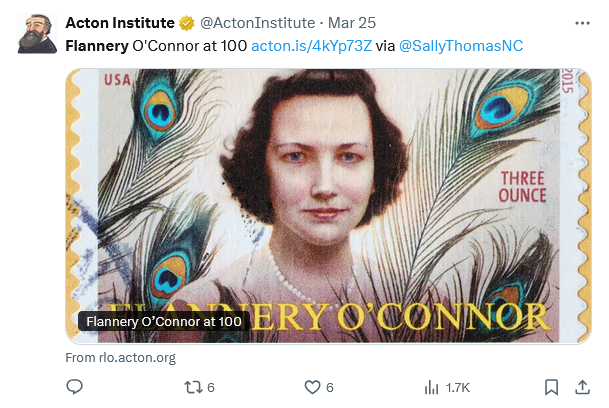Click the 1.7K views count
Image resolution: width=609 pixels, height=408 pixels.
point(458,387)
